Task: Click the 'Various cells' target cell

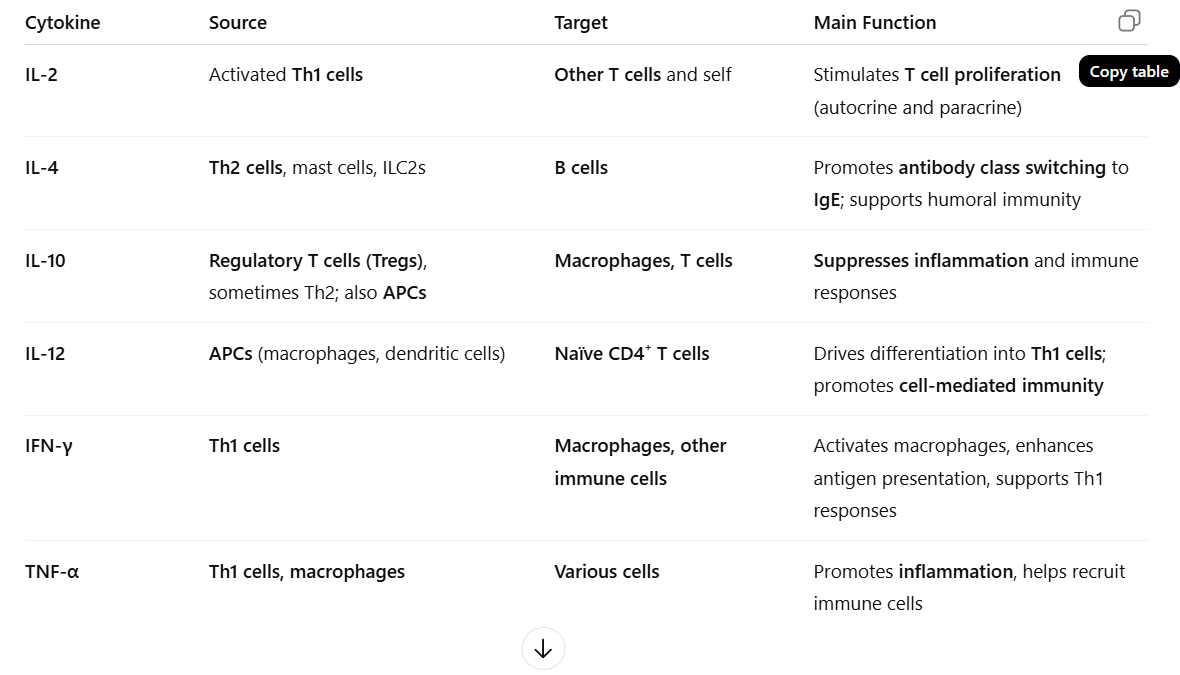Action: [607, 572]
